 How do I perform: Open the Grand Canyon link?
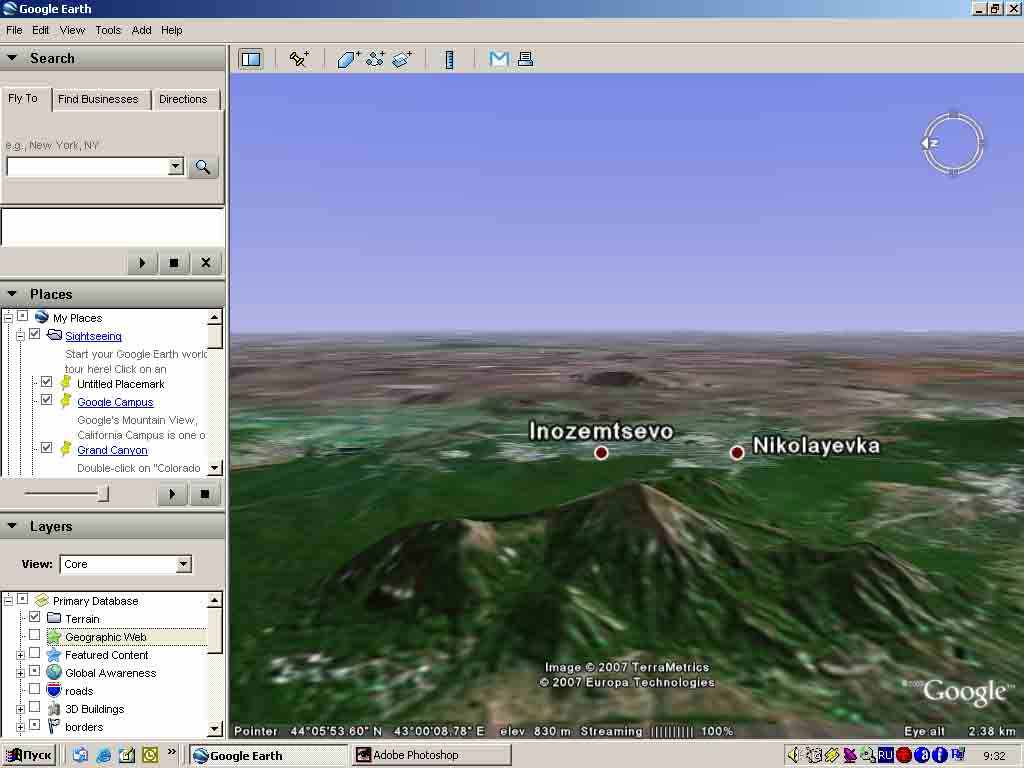point(112,451)
